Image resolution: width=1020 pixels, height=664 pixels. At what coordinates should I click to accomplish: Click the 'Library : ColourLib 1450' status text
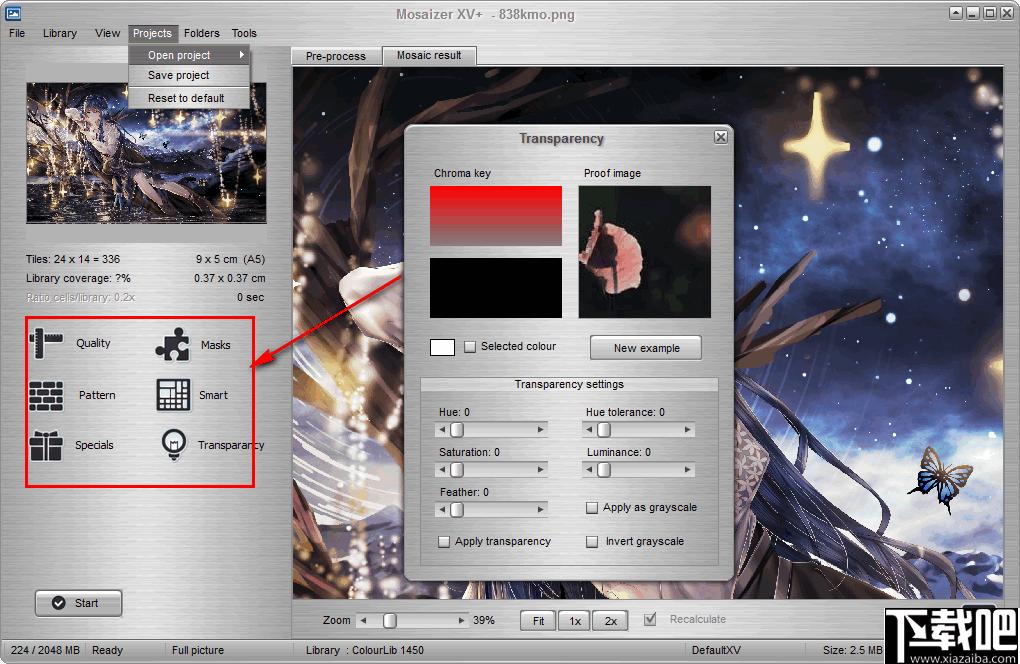click(x=365, y=650)
